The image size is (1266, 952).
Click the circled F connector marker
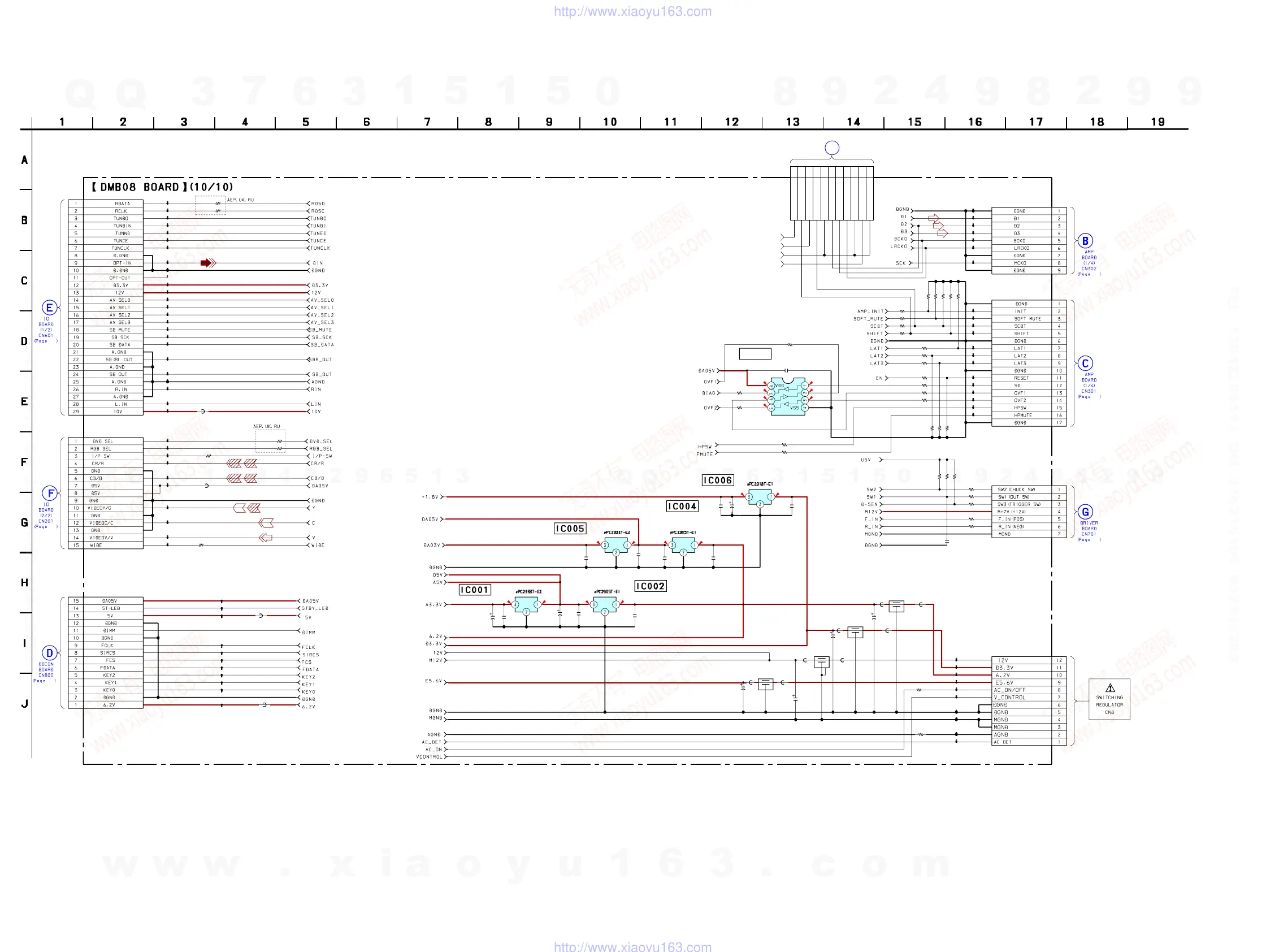tap(50, 494)
